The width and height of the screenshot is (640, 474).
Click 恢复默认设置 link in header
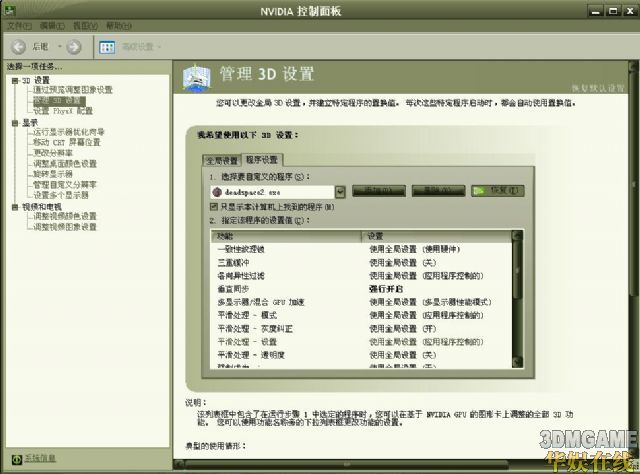598,88
